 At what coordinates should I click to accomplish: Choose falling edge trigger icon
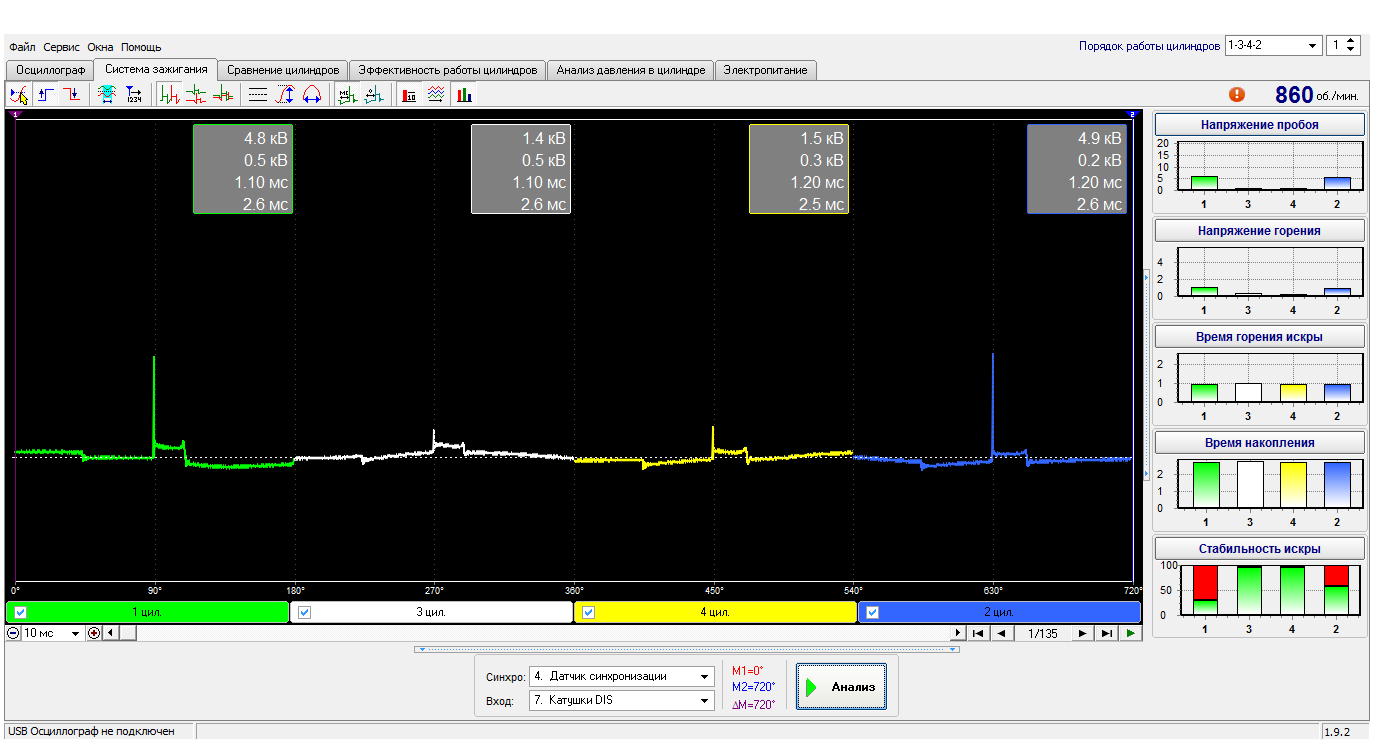[72, 95]
